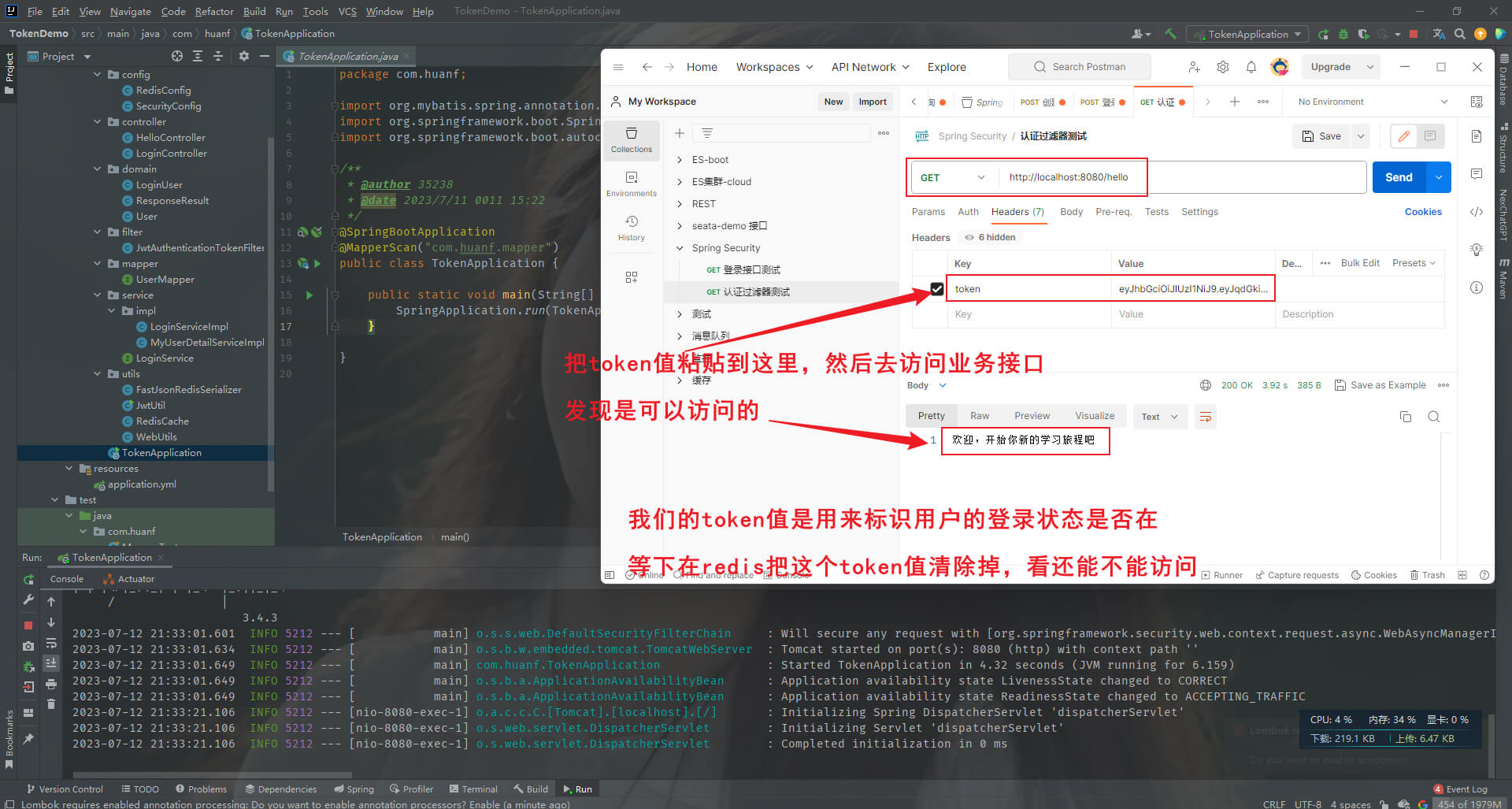Open Body request tab
The image size is (1512, 809).
pos(1071,212)
